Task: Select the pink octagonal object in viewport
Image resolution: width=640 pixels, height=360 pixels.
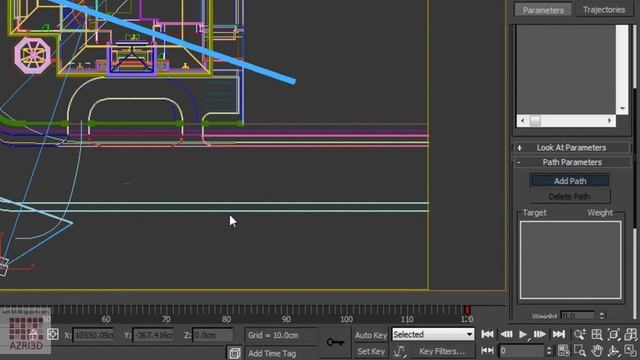Action: (33, 56)
